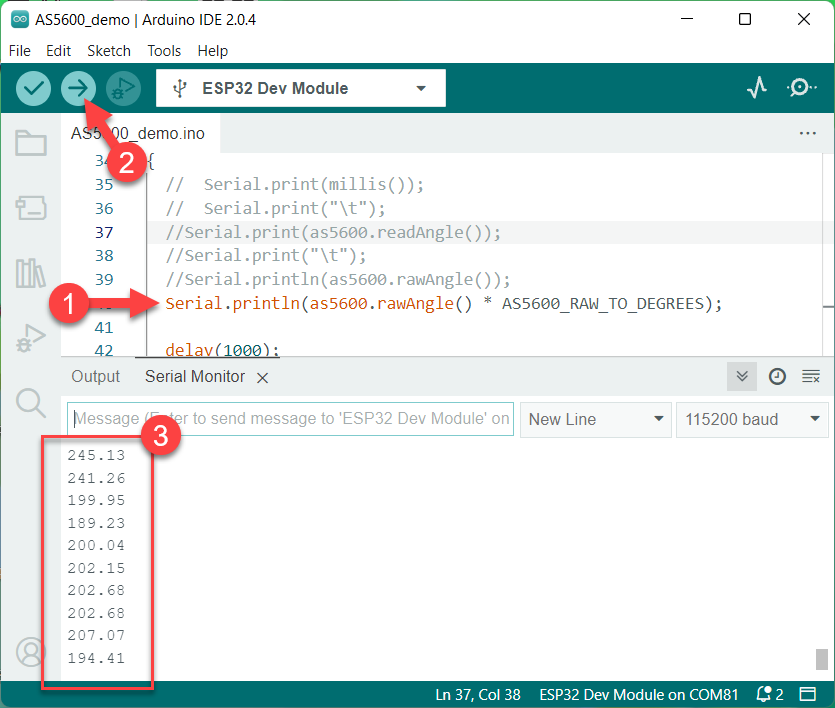835x708 pixels.
Task: Open the Tools menu
Action: tap(164, 51)
